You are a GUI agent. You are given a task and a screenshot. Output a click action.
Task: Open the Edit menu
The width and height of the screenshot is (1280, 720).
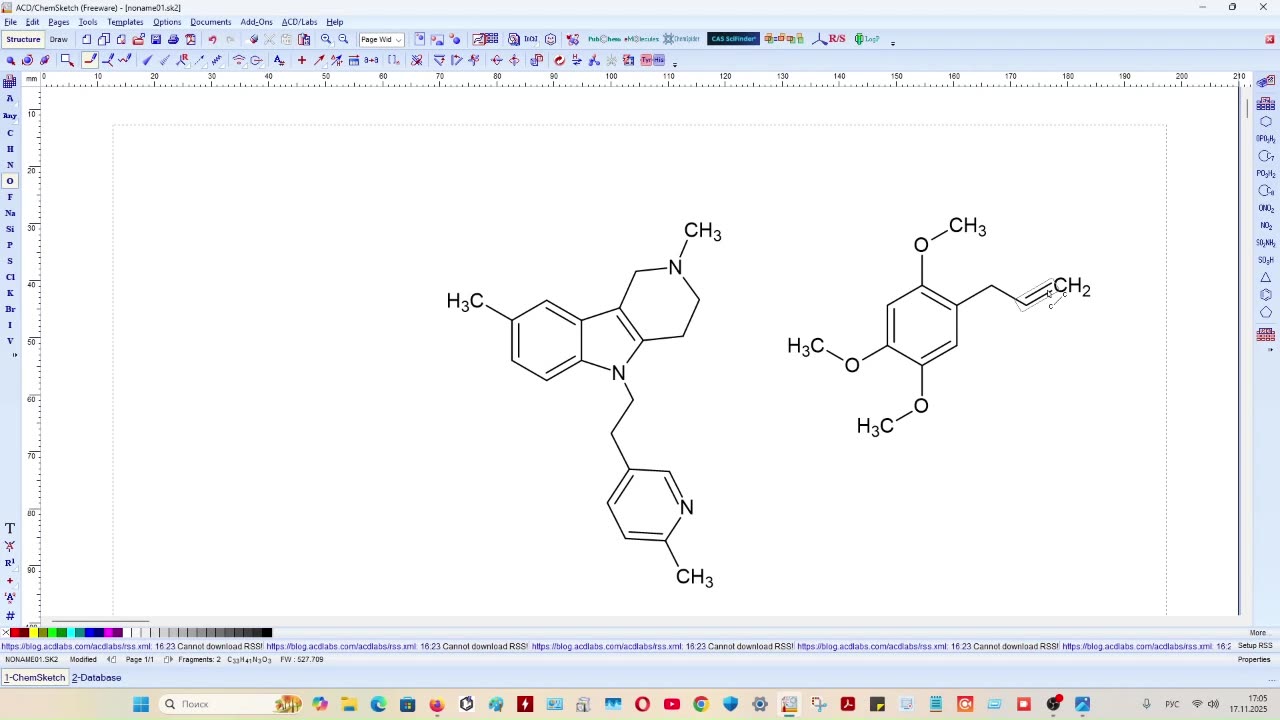pos(32,22)
